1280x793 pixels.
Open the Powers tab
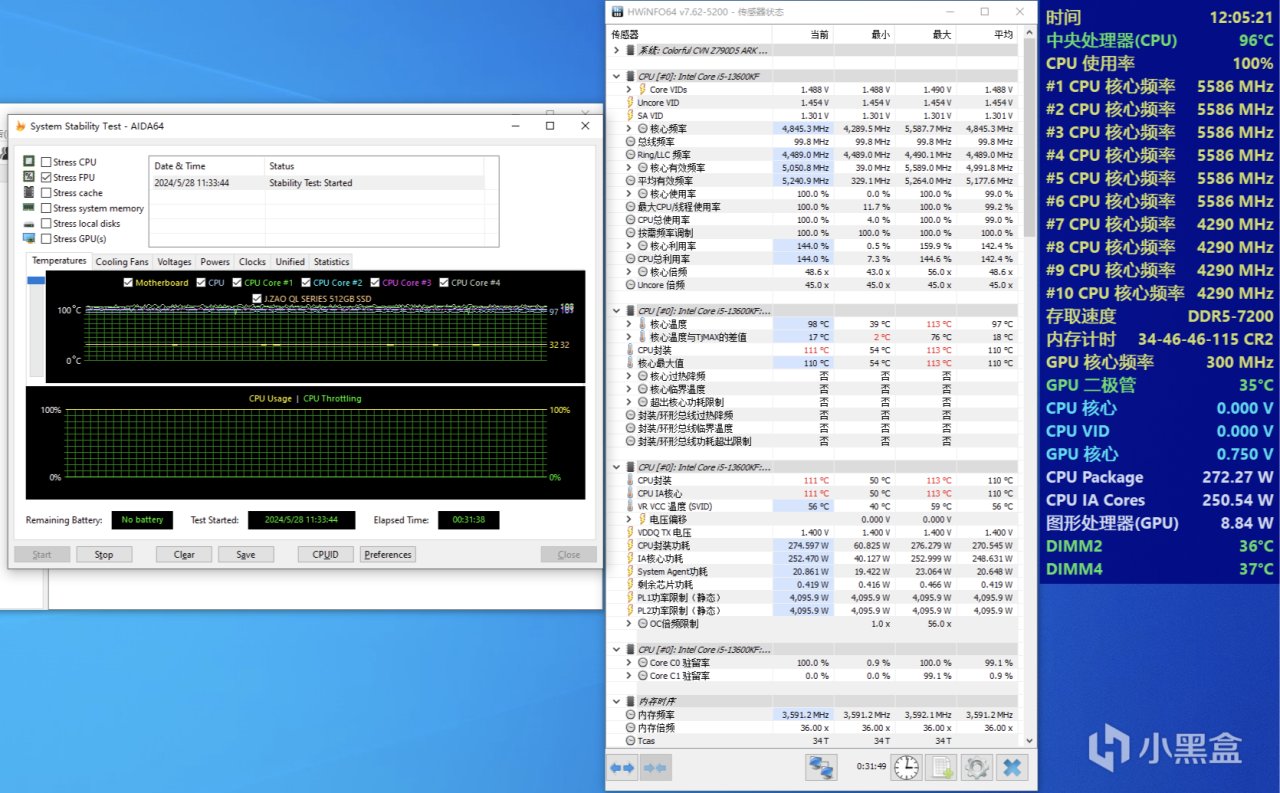(215, 262)
